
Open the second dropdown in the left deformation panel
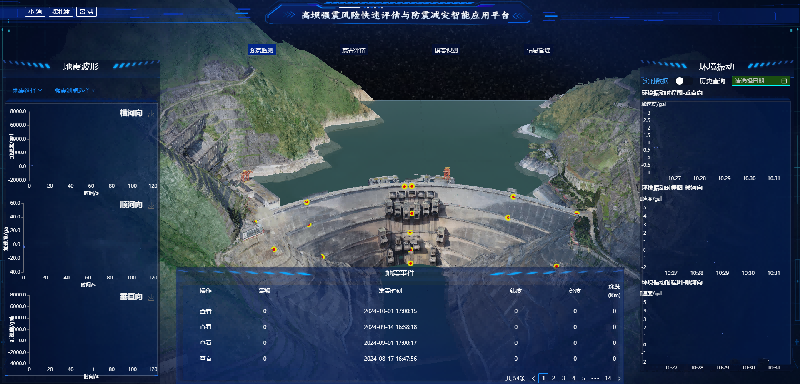[74, 90]
